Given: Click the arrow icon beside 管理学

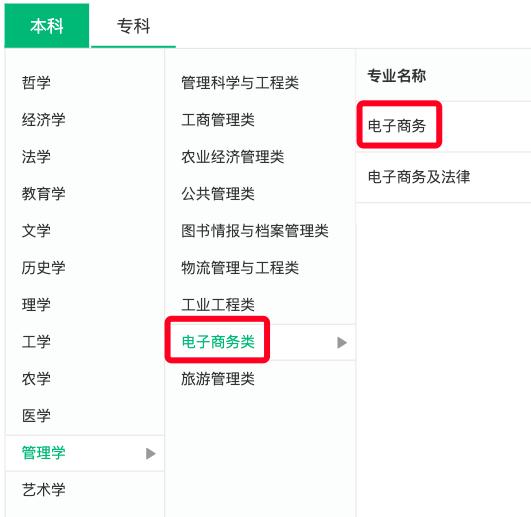Looking at the screenshot, I should [x=151, y=453].
